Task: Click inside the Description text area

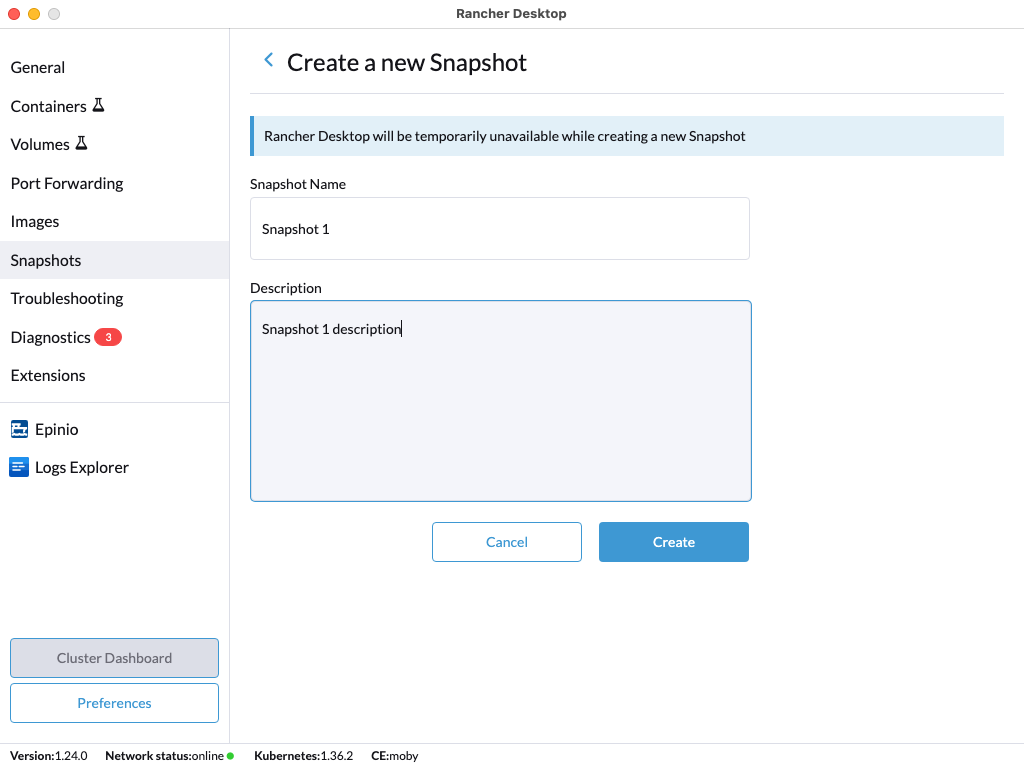Action: pos(500,401)
